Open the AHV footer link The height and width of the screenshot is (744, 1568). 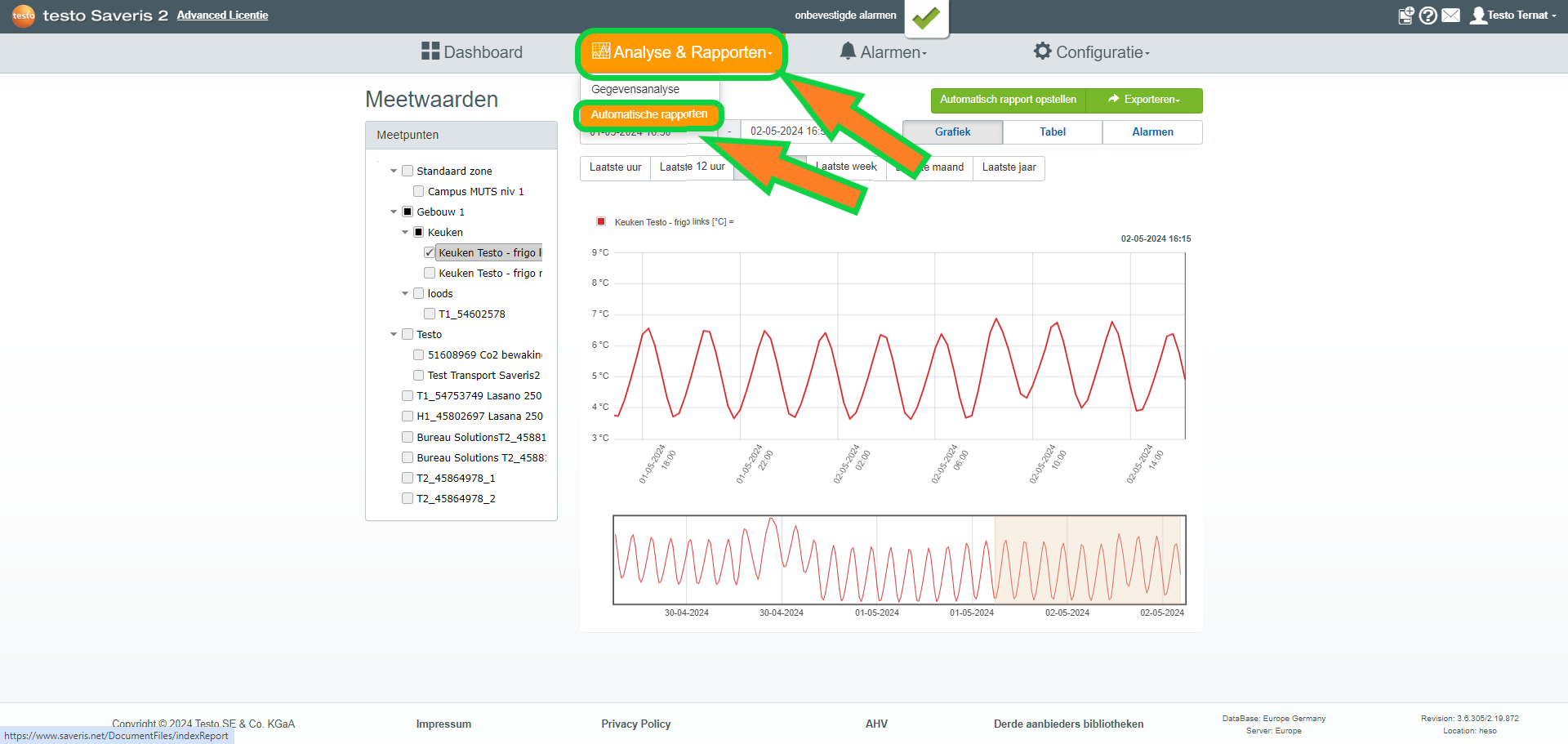pyautogui.click(x=876, y=724)
